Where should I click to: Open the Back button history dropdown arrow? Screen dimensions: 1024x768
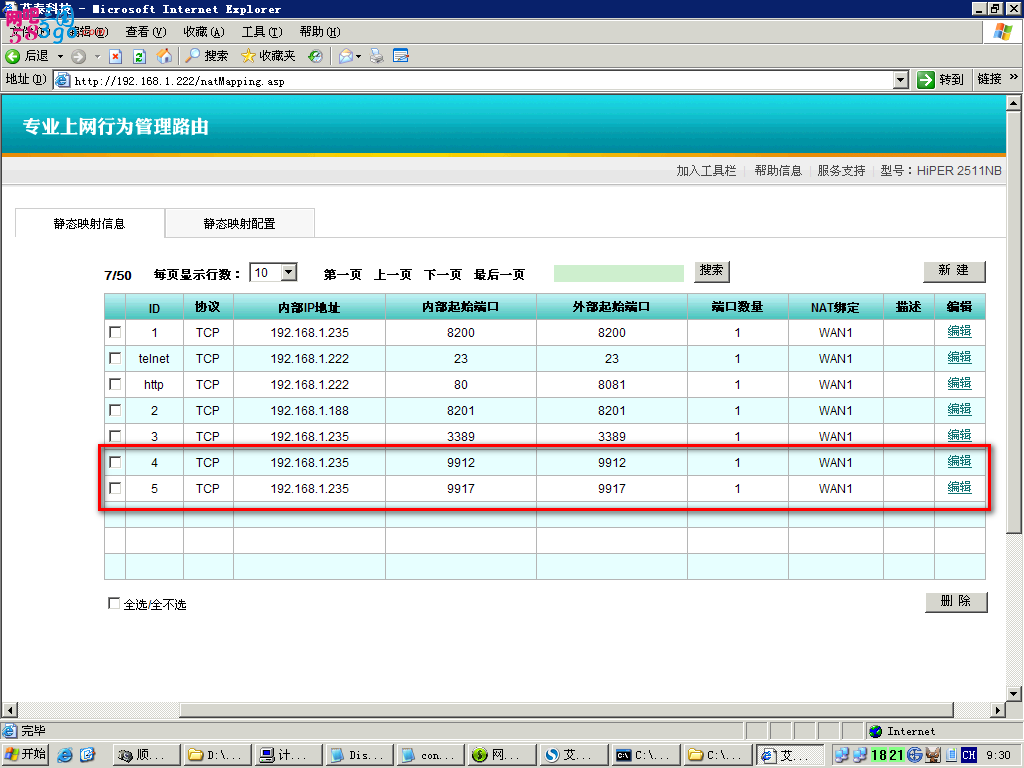[x=60, y=56]
